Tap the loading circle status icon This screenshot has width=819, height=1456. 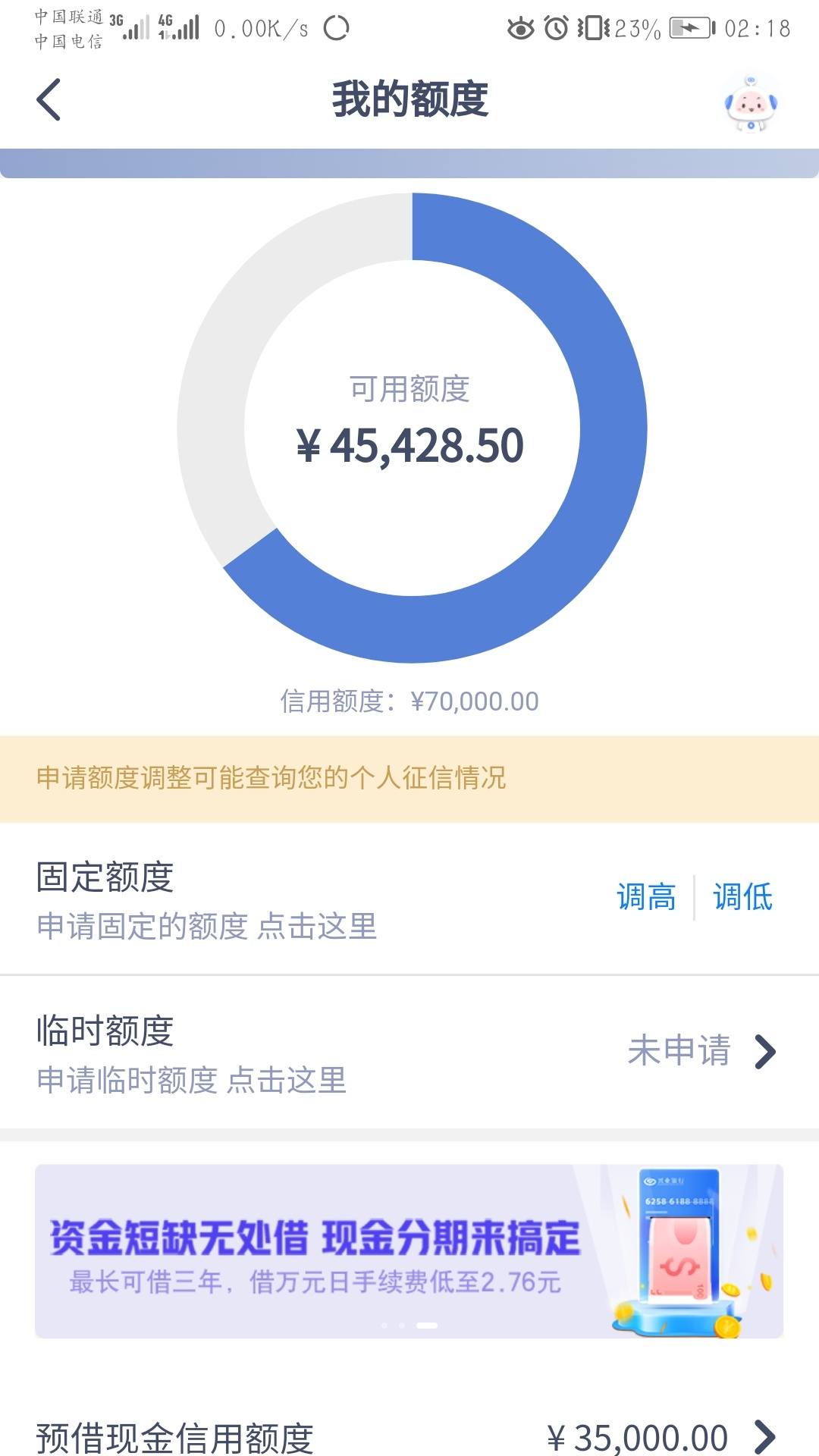pyautogui.click(x=336, y=29)
